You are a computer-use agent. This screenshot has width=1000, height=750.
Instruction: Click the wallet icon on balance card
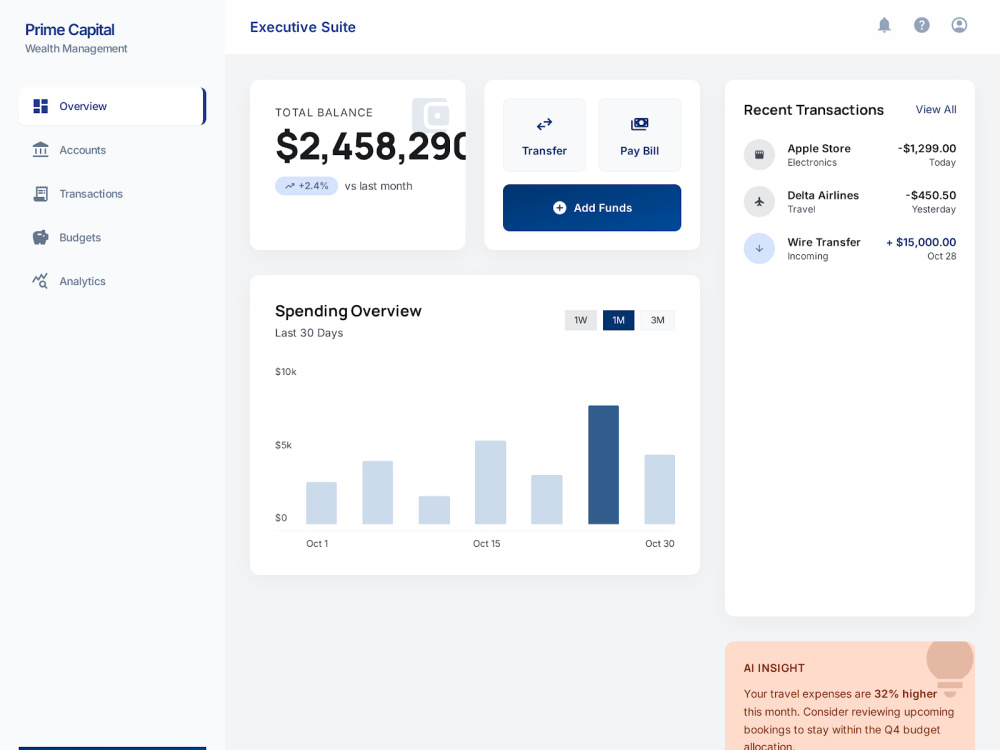[x=431, y=115]
